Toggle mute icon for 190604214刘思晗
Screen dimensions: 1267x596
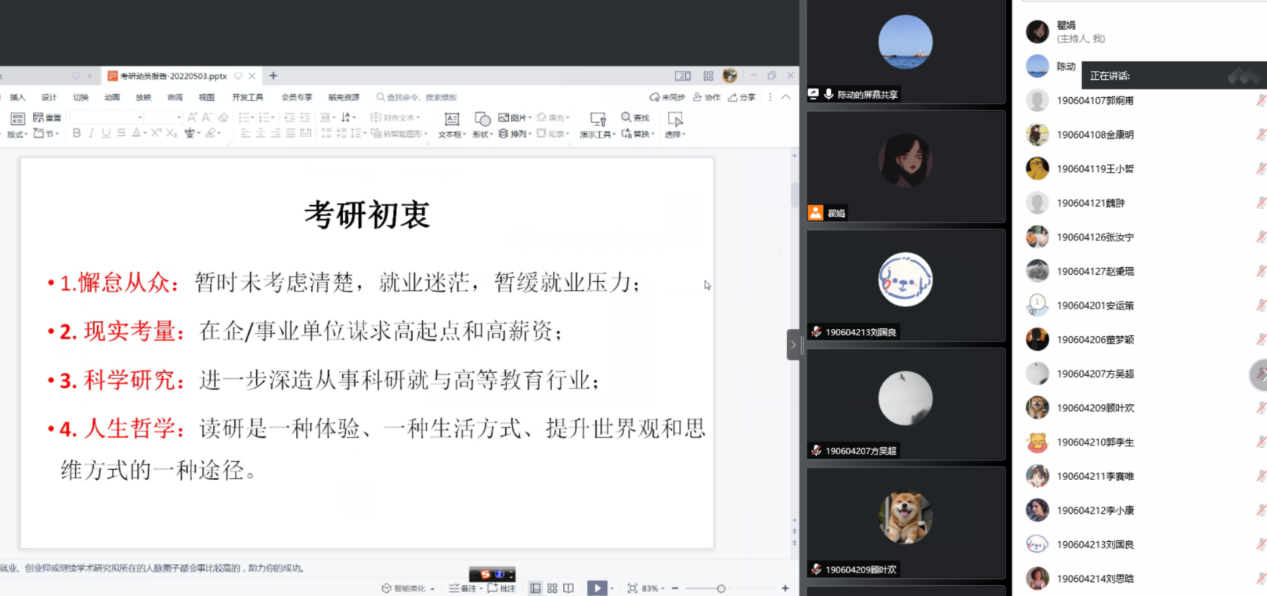coord(1261,578)
